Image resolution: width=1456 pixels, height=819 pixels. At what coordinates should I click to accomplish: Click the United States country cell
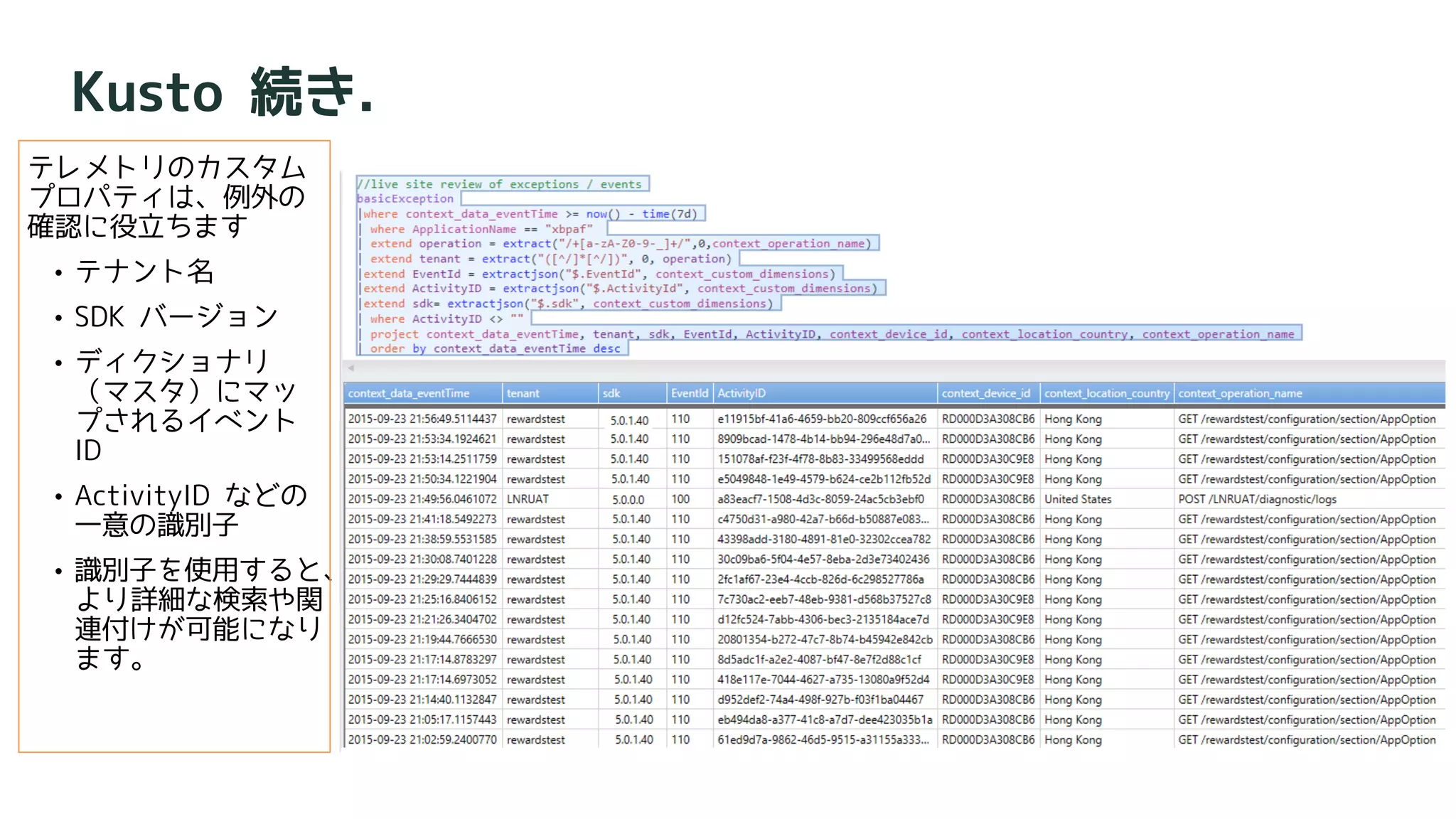tap(1078, 499)
